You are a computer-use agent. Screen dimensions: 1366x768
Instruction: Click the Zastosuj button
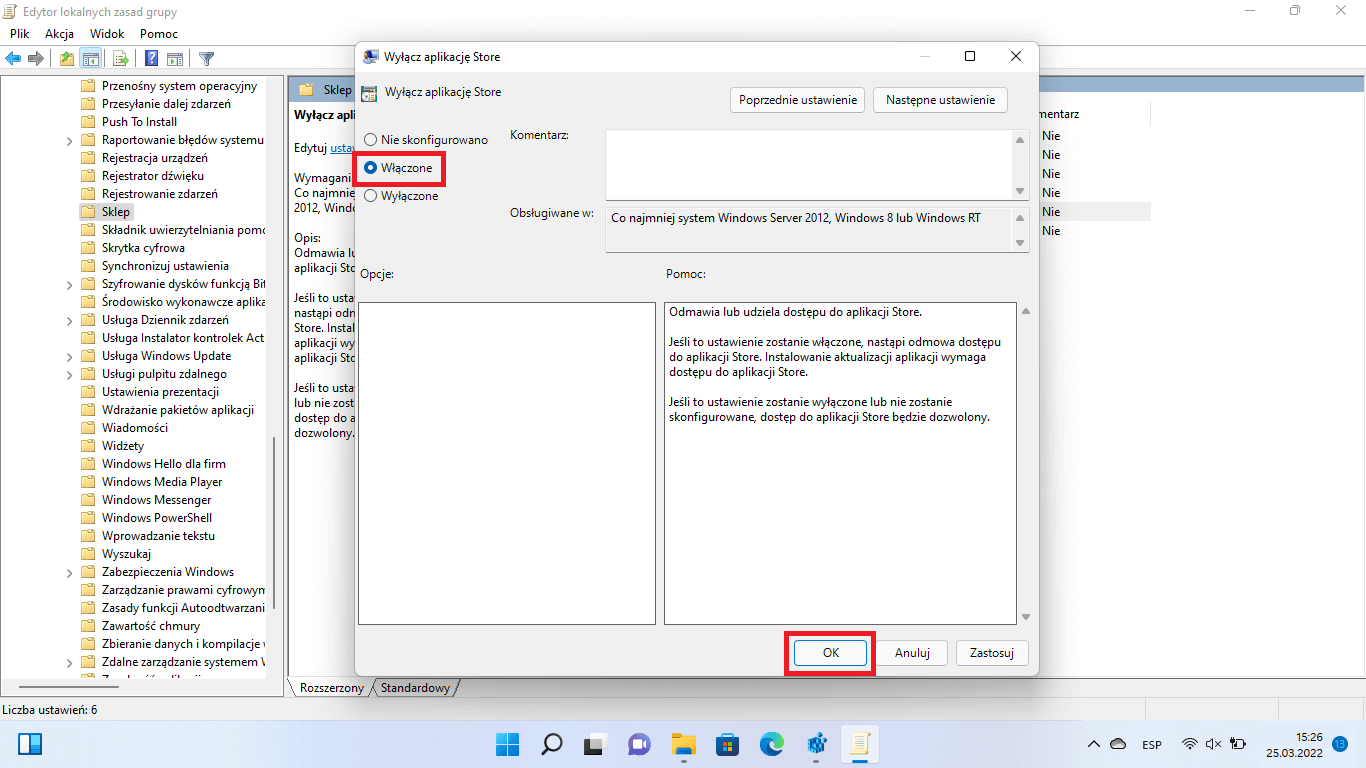point(992,653)
